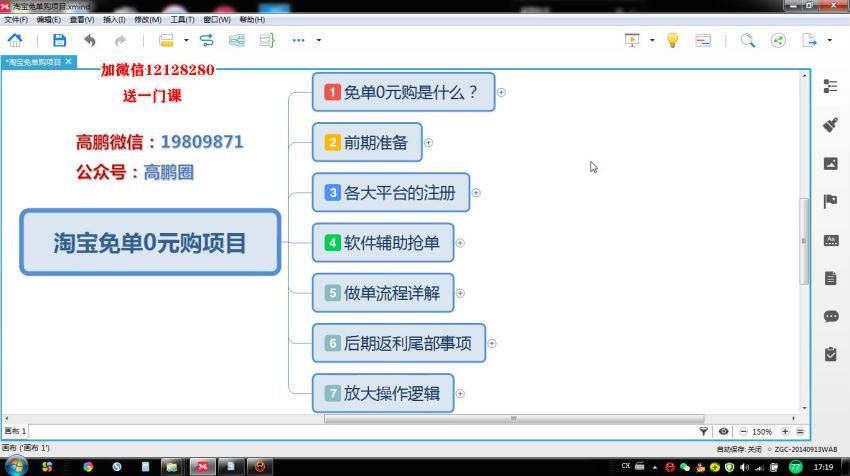Select the central topic 淘宝免单0元购项目
850x476 pixels.
coord(150,242)
